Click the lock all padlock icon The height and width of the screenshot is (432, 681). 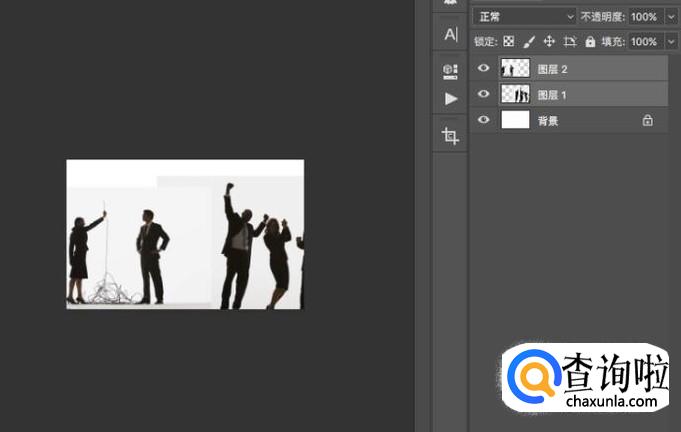[590, 42]
